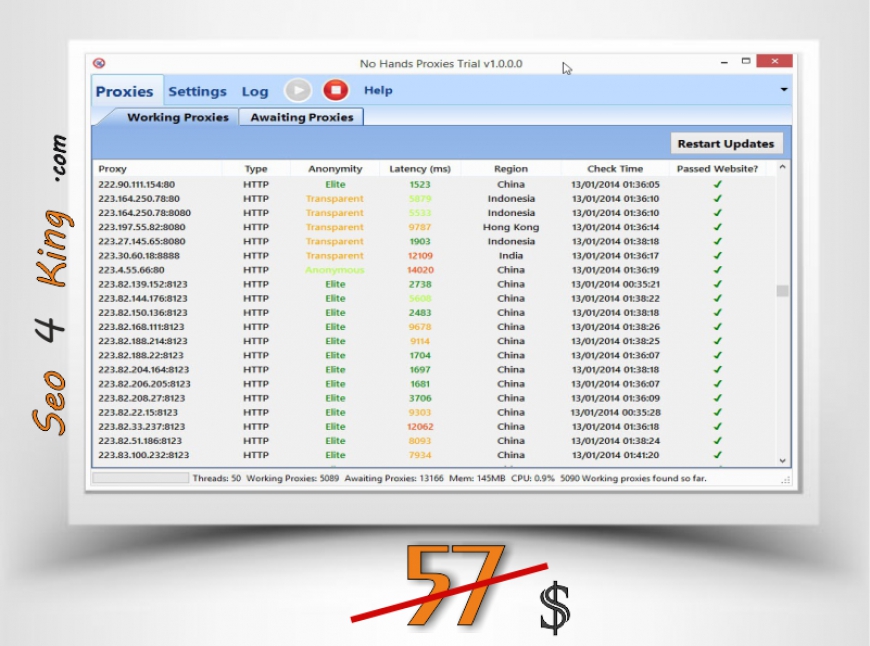Sort by the Anonymity column header

point(335,169)
